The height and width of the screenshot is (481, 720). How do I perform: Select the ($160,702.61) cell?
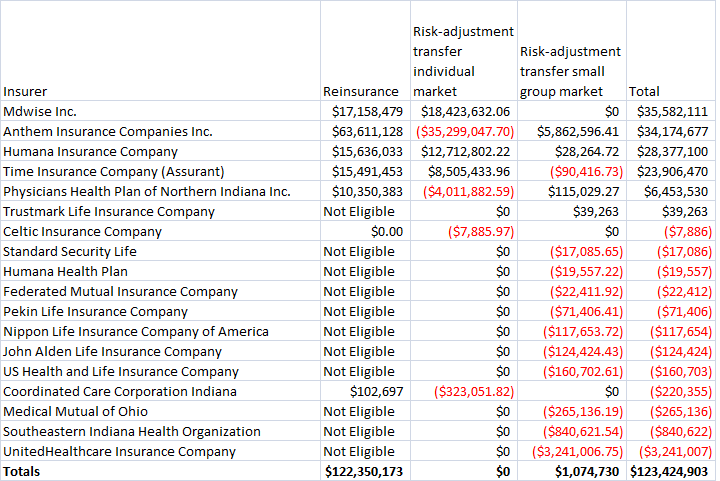click(x=572, y=371)
